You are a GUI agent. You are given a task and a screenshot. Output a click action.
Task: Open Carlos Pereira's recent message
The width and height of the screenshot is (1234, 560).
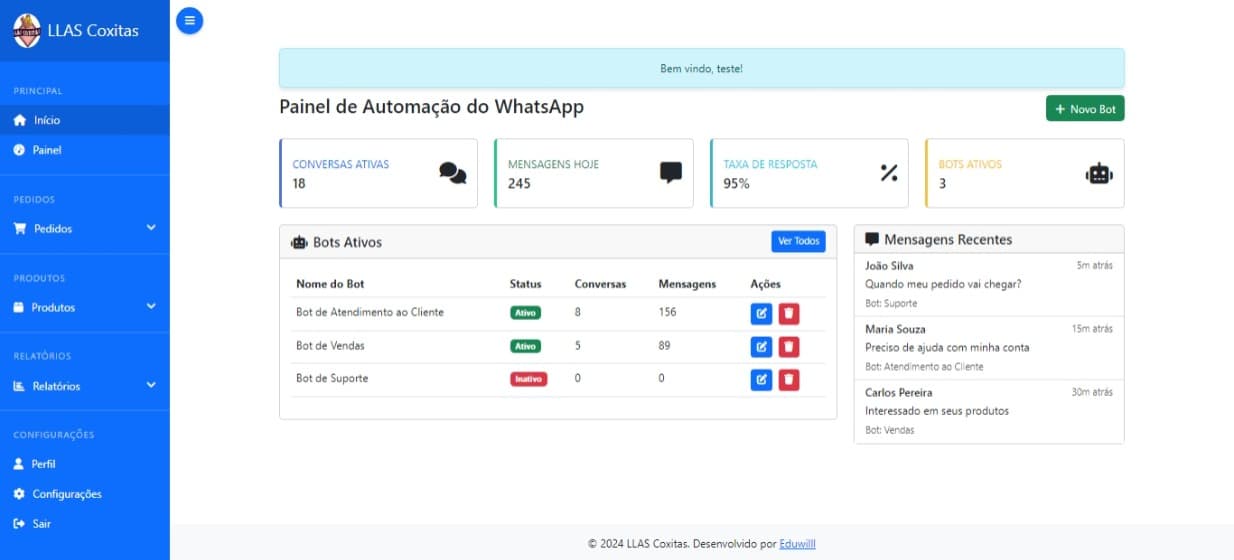click(x=989, y=411)
